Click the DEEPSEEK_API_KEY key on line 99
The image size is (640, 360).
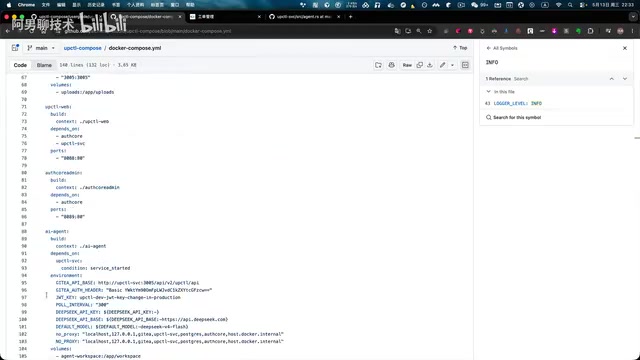(78, 312)
